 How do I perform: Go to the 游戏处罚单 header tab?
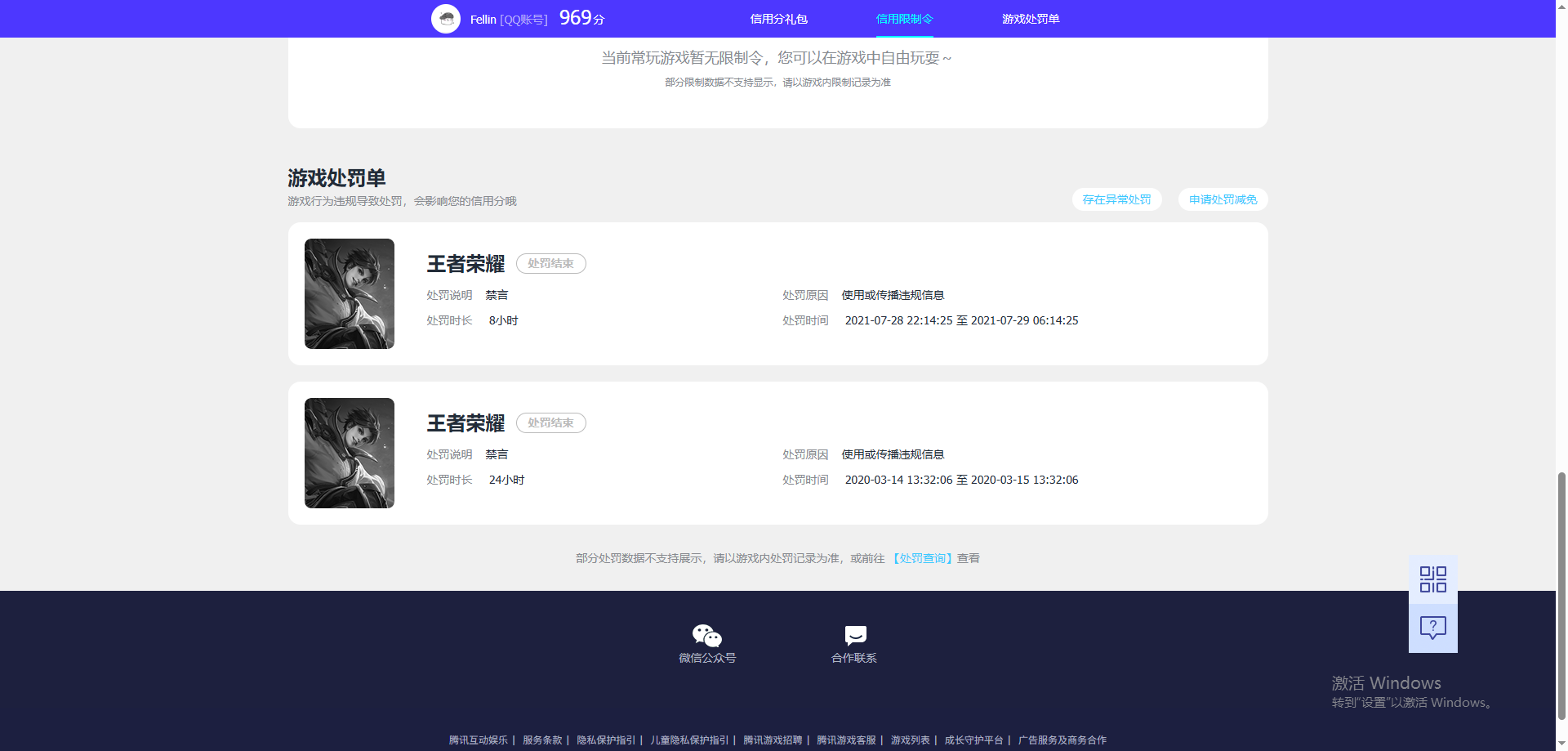pos(1031,19)
